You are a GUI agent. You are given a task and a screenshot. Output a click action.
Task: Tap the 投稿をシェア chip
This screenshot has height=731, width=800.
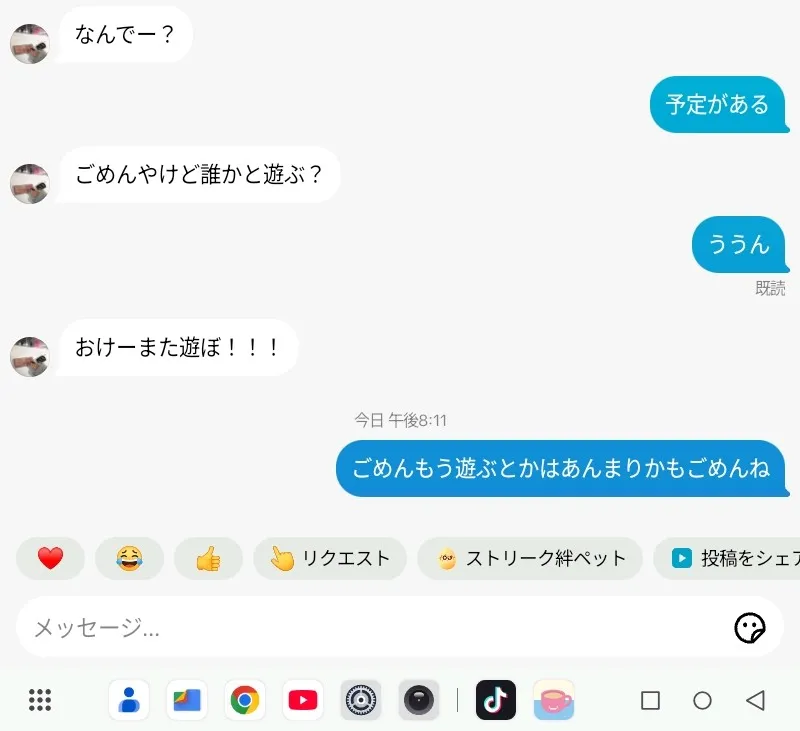tap(727, 558)
